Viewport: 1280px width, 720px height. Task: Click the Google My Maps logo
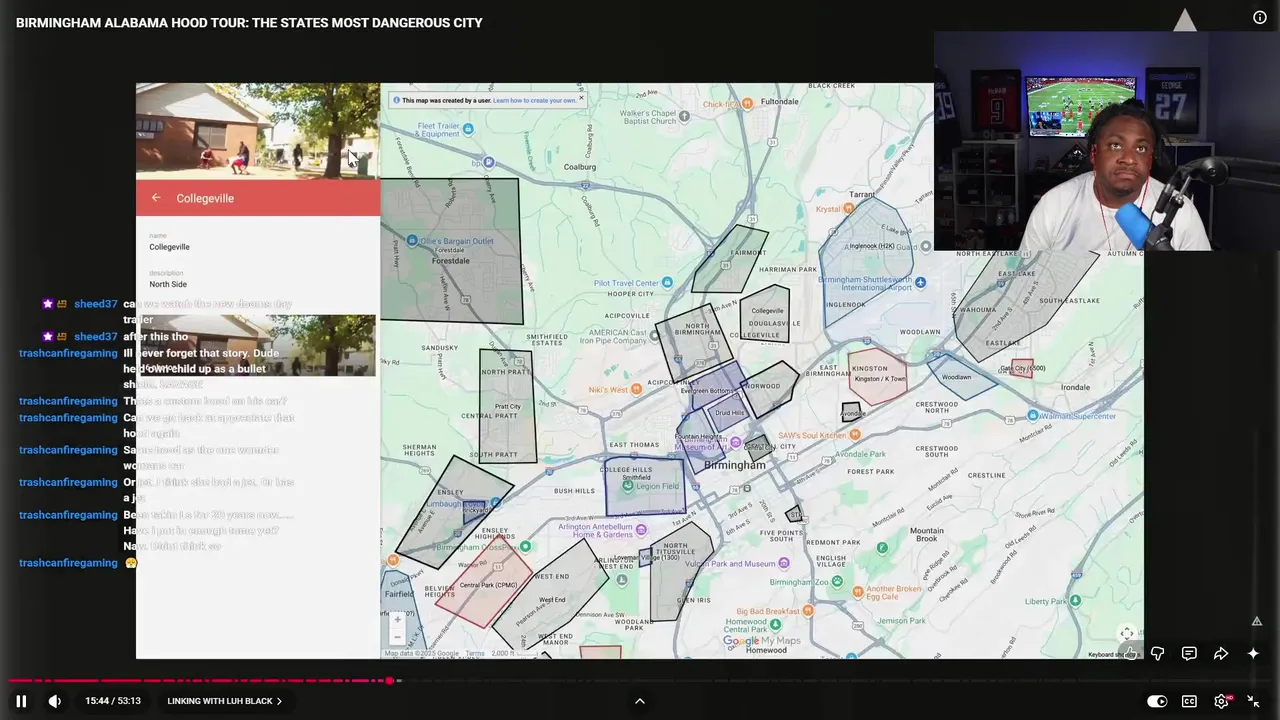[x=762, y=641]
